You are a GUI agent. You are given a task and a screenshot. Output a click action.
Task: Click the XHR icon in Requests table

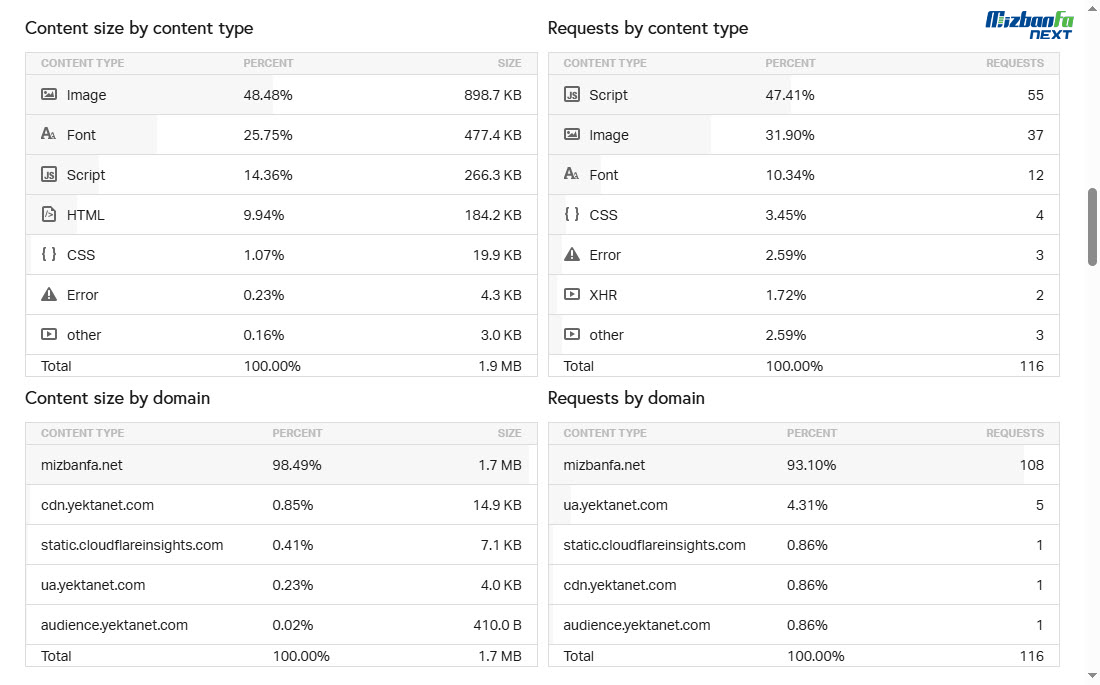click(x=572, y=294)
